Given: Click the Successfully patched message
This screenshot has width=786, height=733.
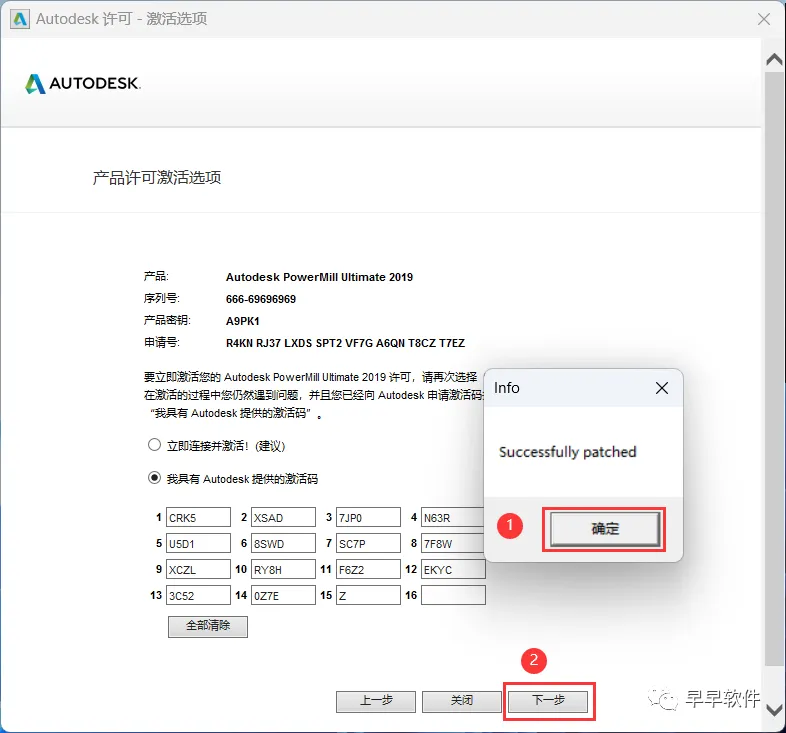Looking at the screenshot, I should coord(567,452).
